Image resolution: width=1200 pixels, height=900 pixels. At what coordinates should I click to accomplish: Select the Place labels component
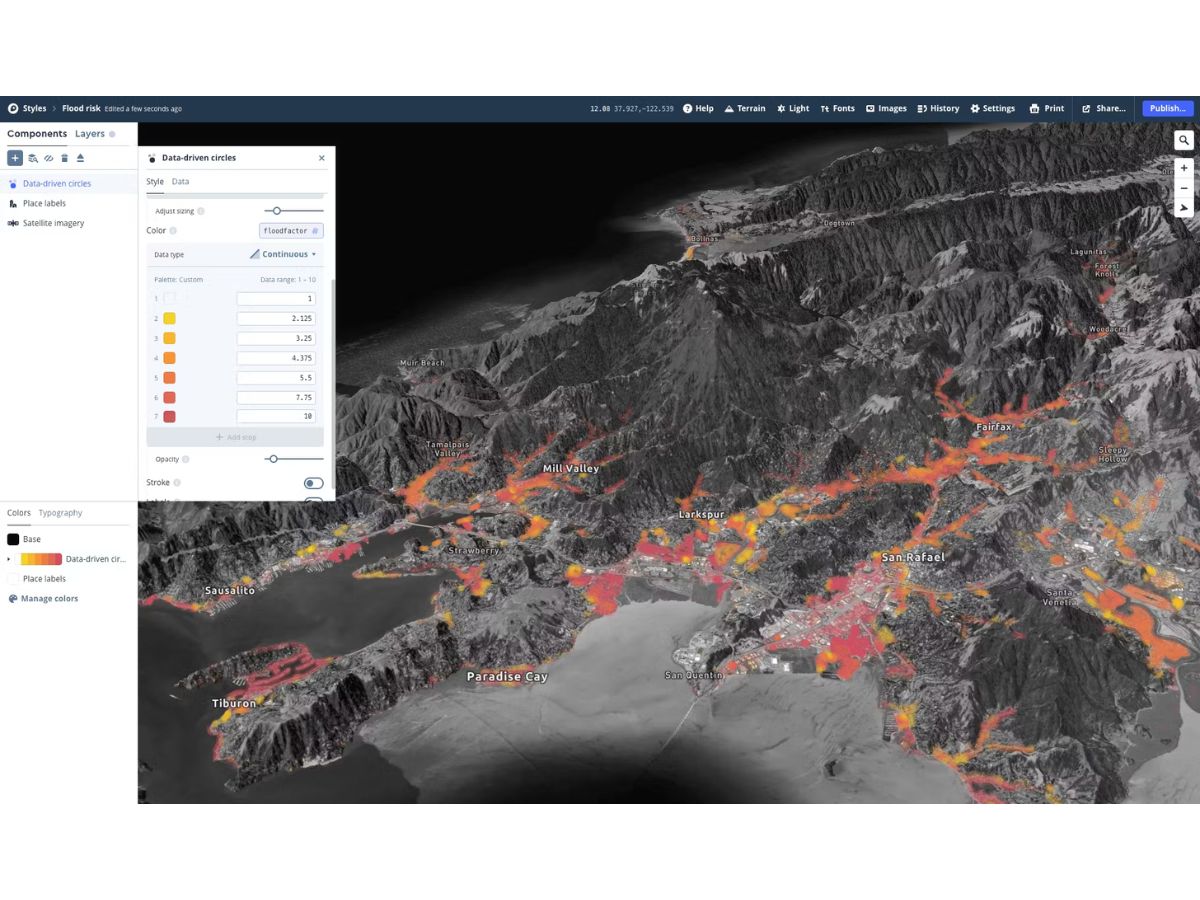tap(69, 203)
